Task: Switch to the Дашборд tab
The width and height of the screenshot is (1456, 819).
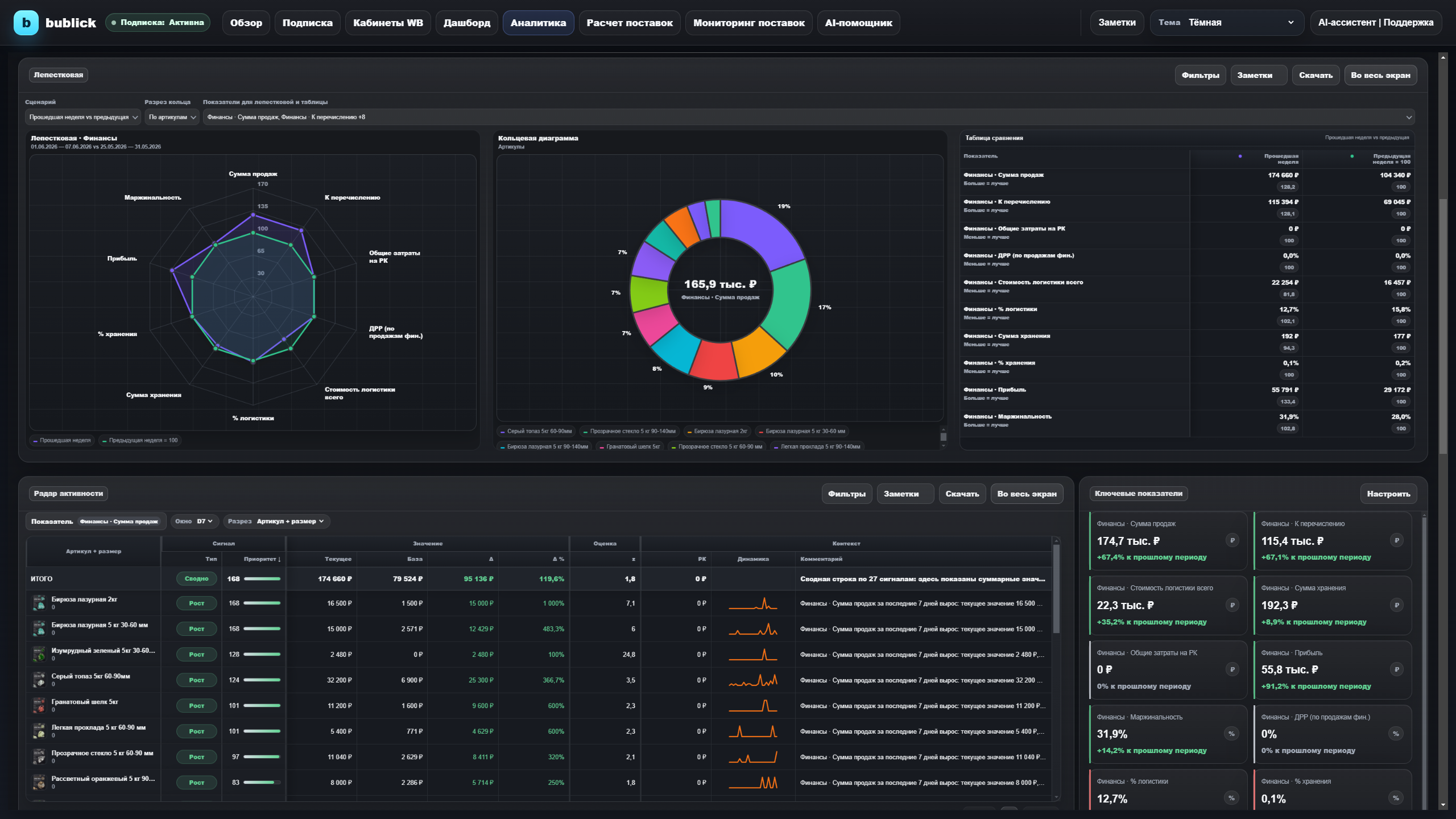Action: tap(467, 23)
